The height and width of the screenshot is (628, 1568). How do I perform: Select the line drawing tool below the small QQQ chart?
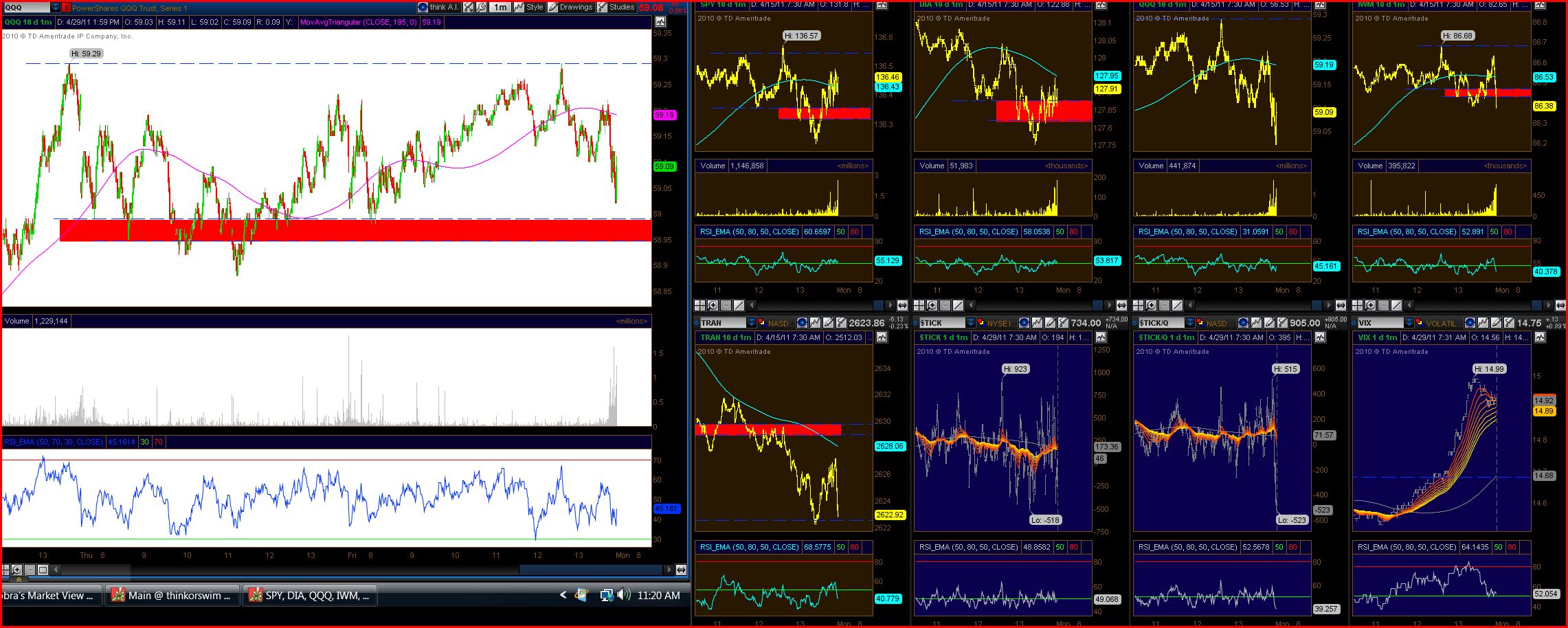coord(1178,305)
